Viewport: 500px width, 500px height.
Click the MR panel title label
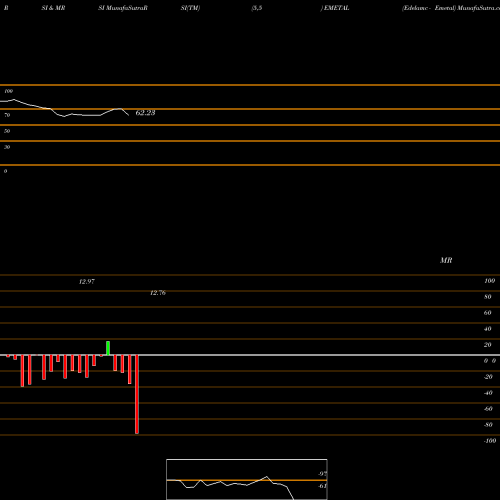[x=446, y=260]
